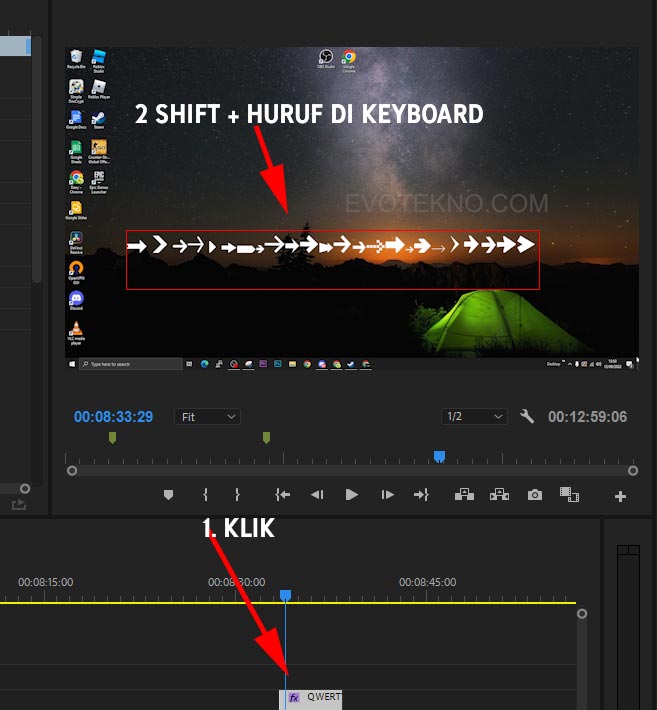657x710 pixels.
Task: Step forward one frame
Action: [x=387, y=494]
